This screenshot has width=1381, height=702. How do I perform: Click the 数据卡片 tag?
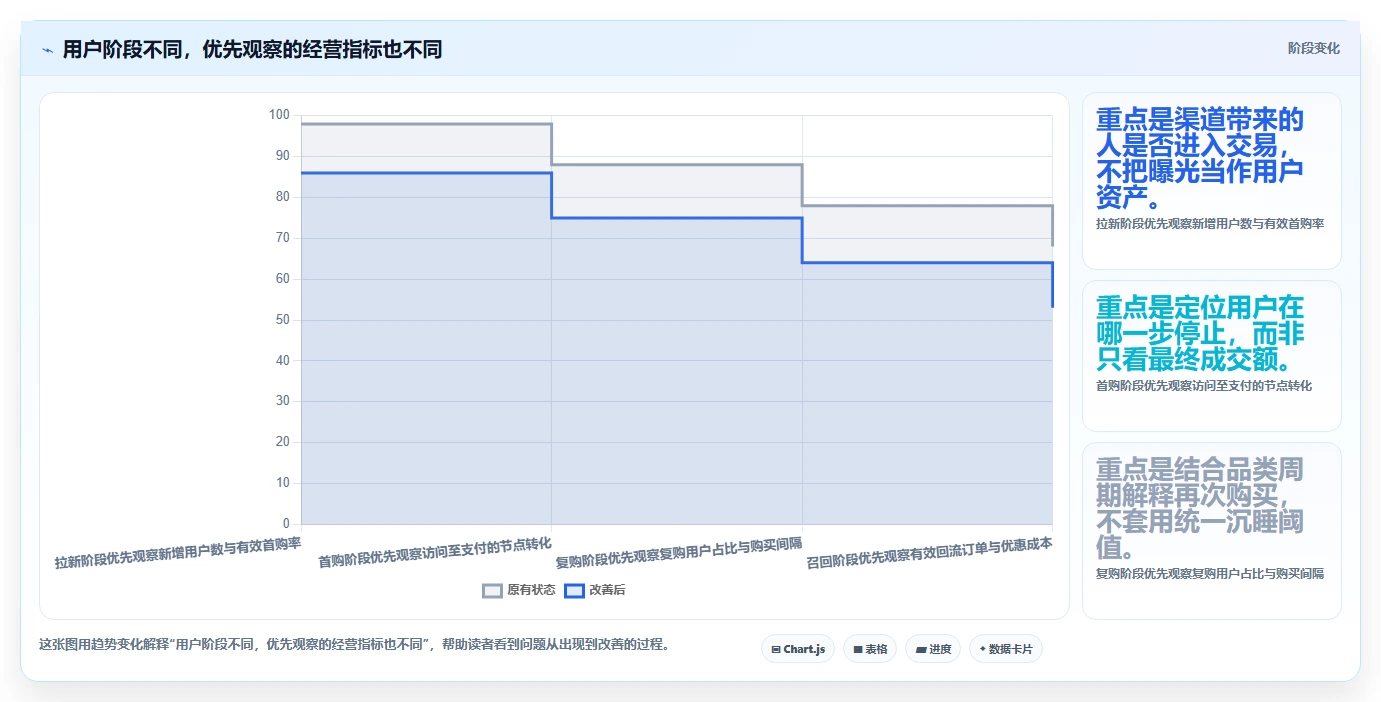pyautogui.click(x=1006, y=649)
